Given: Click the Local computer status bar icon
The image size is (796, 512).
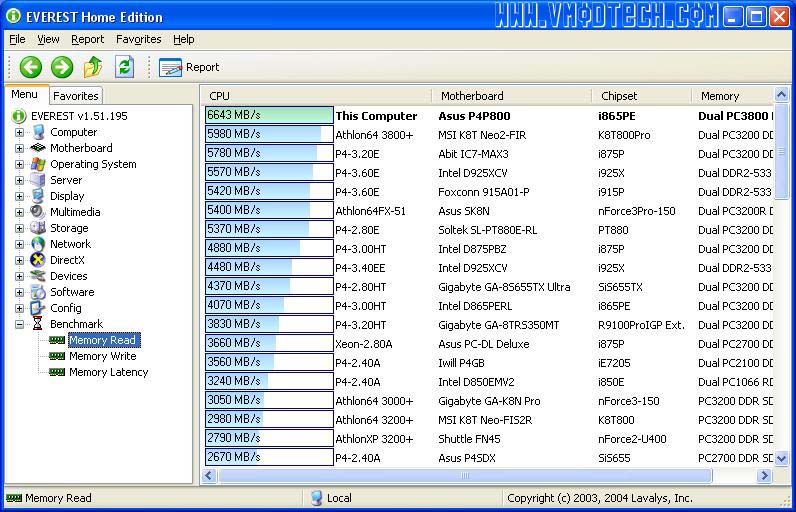Looking at the screenshot, I should click(317, 498).
